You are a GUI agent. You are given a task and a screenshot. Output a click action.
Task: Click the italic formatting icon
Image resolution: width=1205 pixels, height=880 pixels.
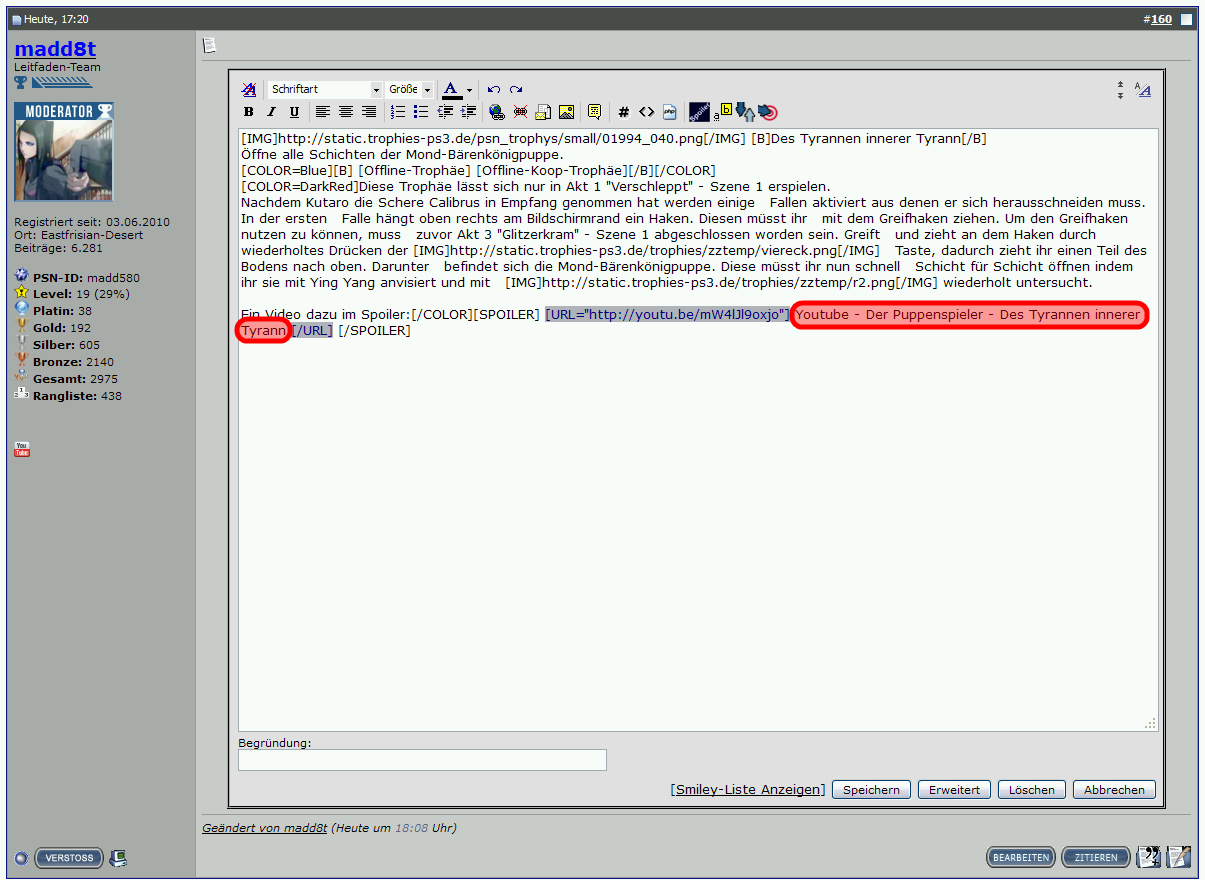(x=271, y=112)
